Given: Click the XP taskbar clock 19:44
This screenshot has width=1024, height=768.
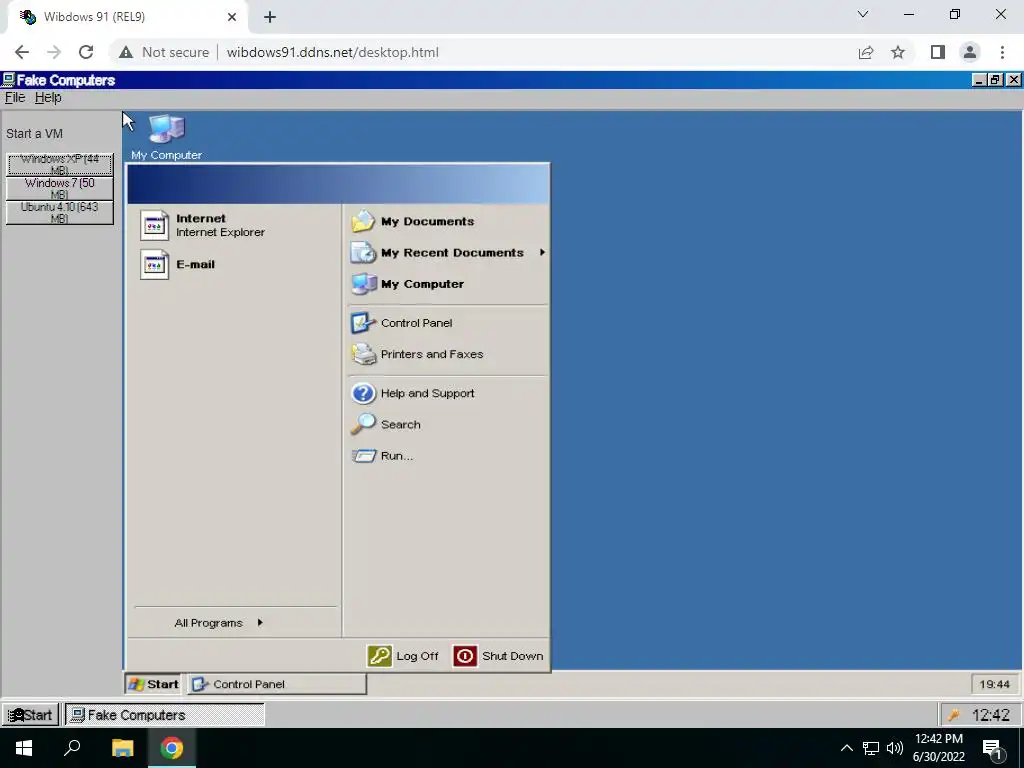Looking at the screenshot, I should (995, 684).
